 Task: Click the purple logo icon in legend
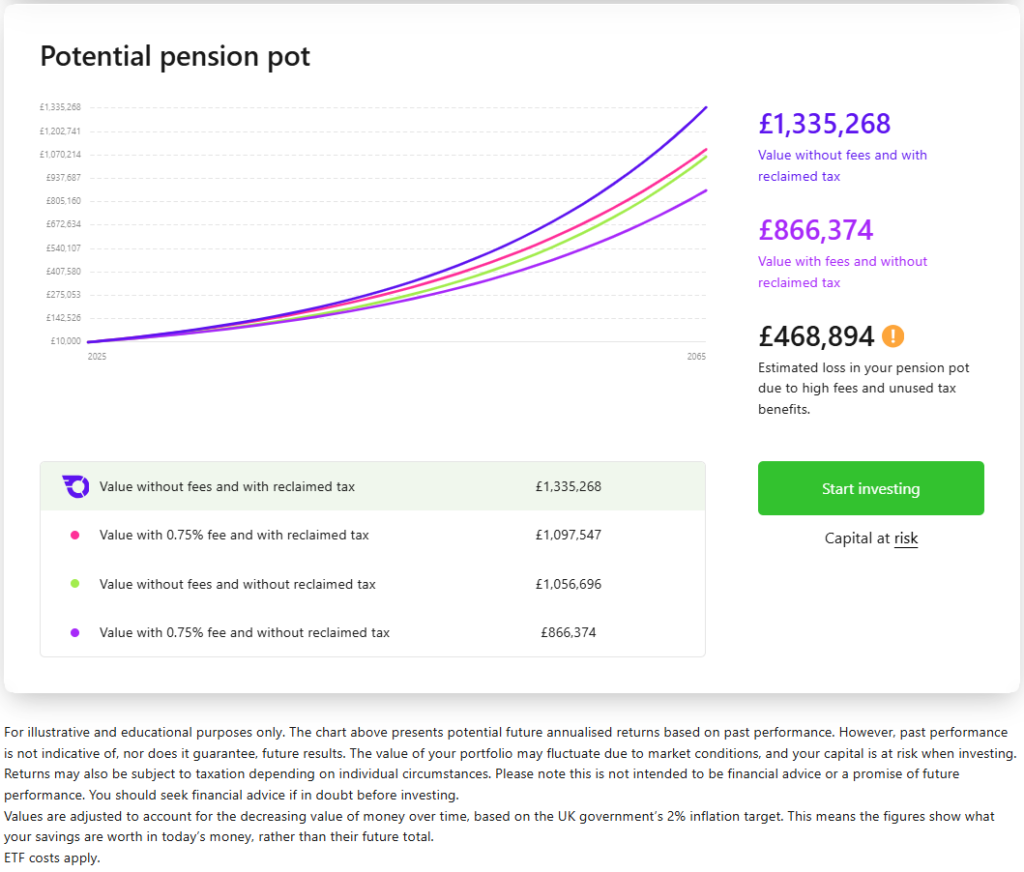(x=75, y=487)
